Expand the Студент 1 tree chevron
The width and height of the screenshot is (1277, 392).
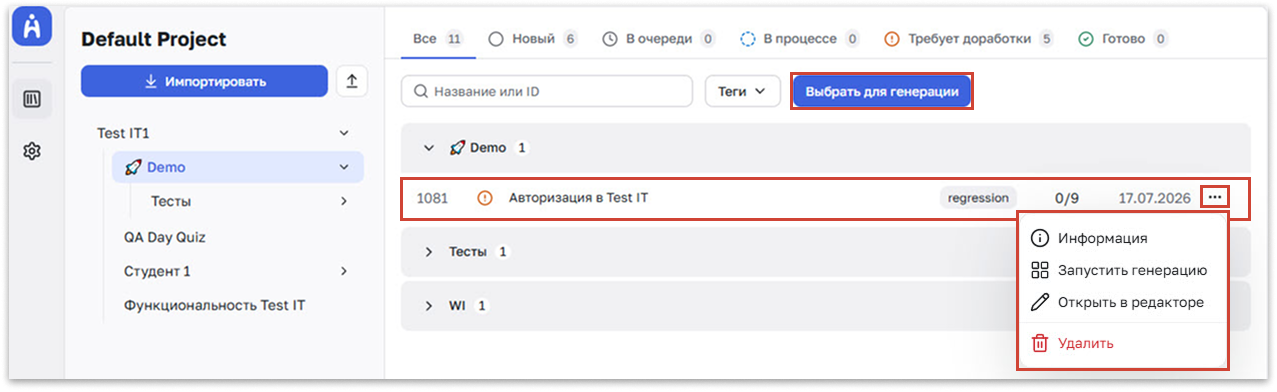(344, 271)
